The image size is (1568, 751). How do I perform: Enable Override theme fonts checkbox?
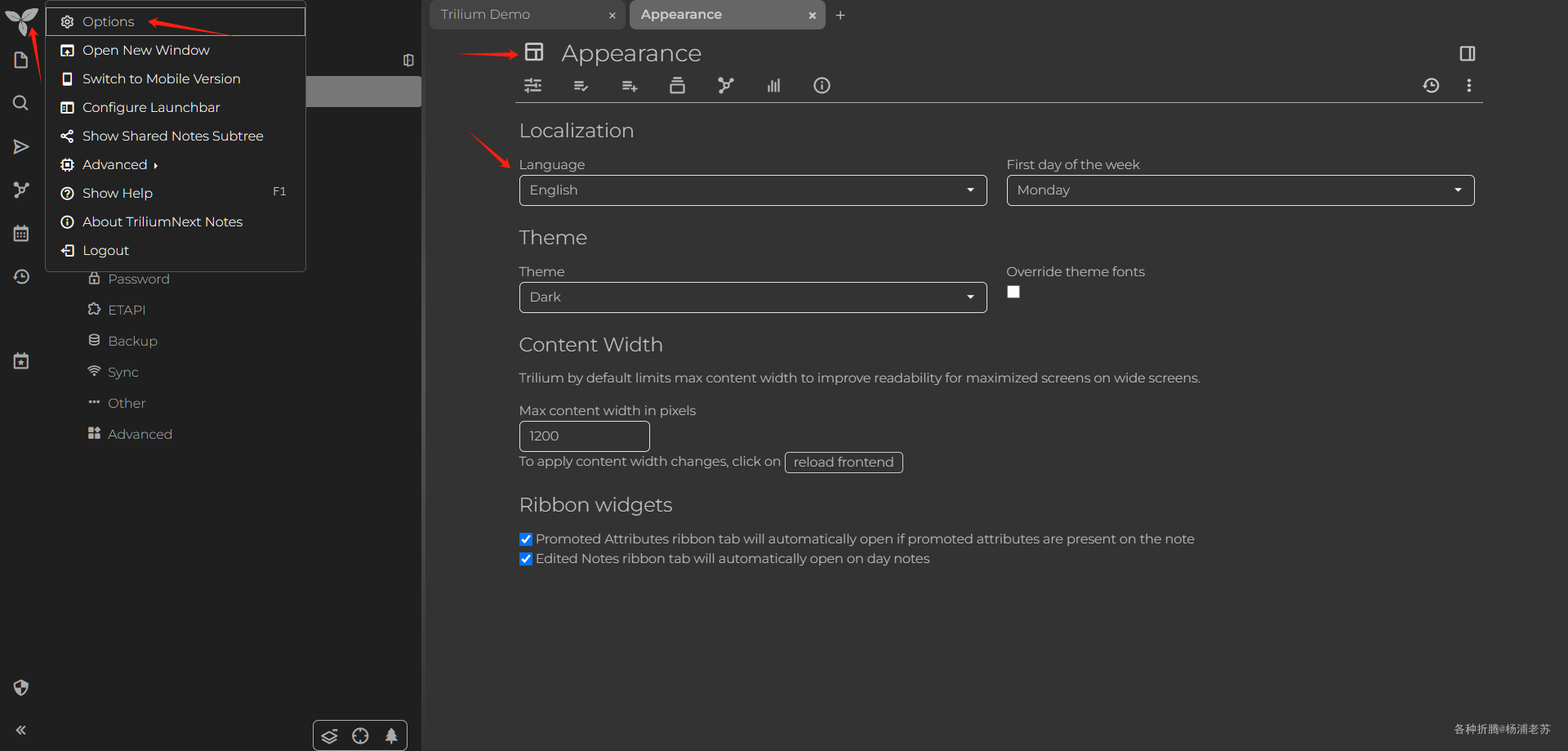coord(1013,293)
